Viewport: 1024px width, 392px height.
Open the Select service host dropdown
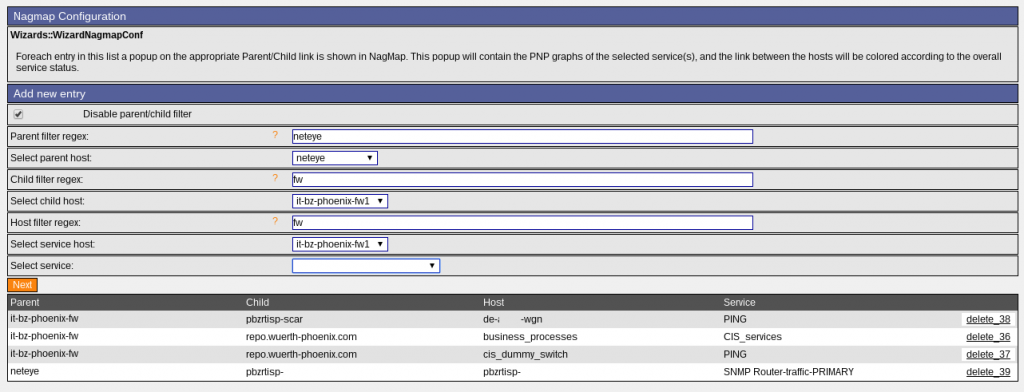(340, 244)
